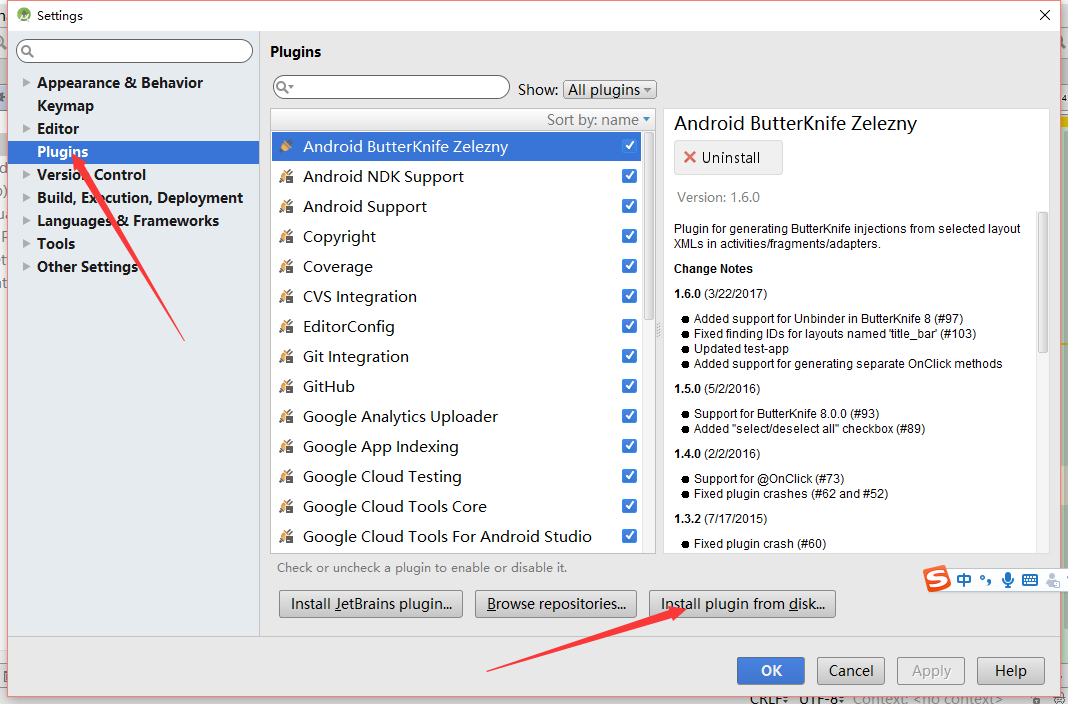The height and width of the screenshot is (704, 1068).
Task: Click Install plugin from disk button
Action: (743, 604)
